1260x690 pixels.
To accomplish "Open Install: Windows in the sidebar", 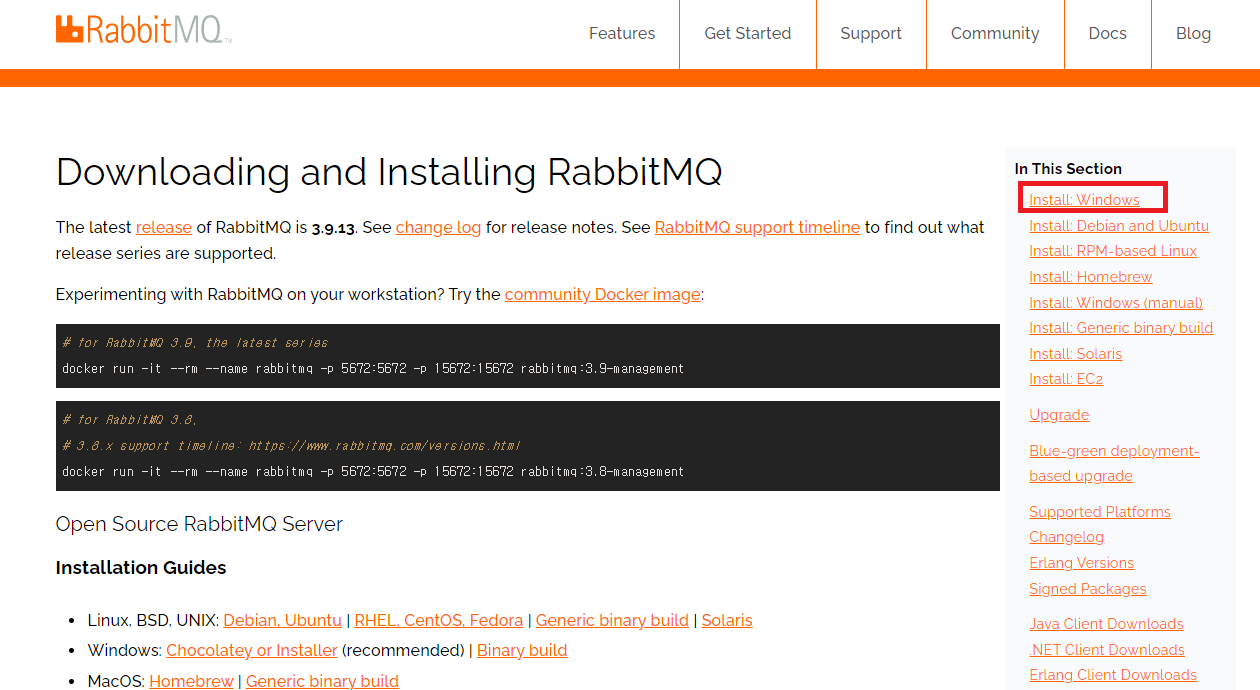I will tap(1084, 200).
